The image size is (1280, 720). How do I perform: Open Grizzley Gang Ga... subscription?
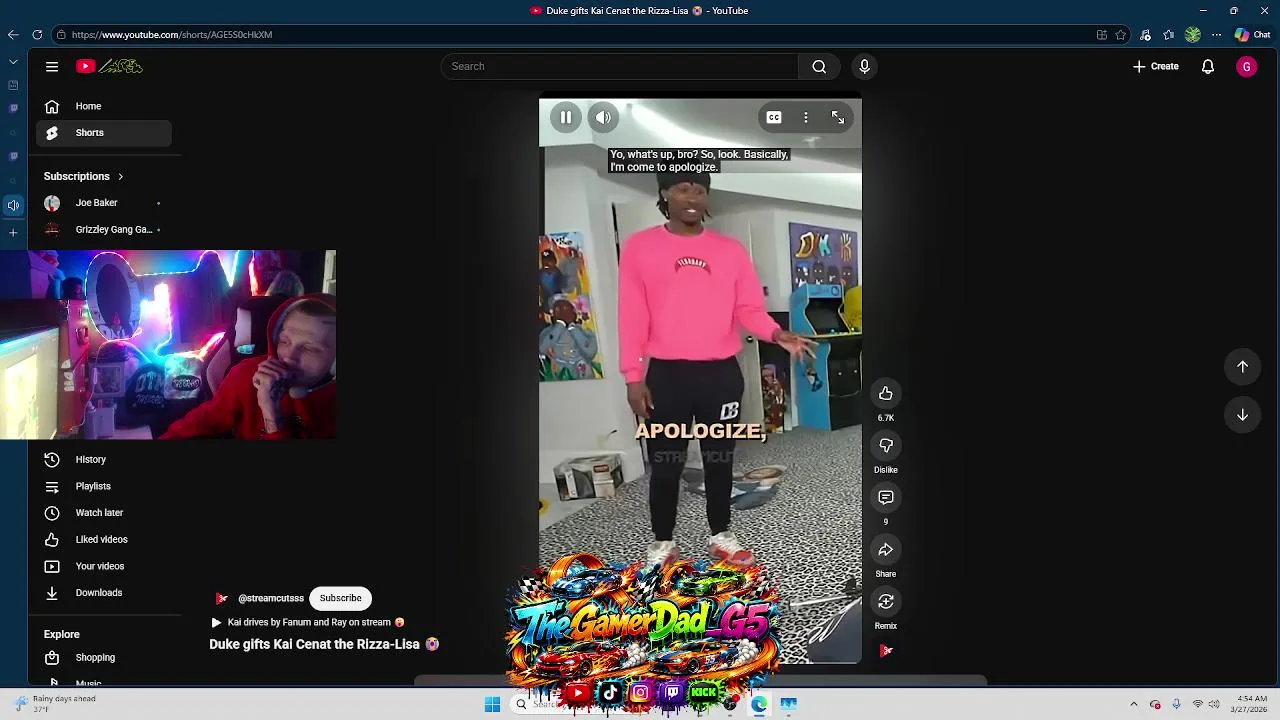click(x=104, y=230)
